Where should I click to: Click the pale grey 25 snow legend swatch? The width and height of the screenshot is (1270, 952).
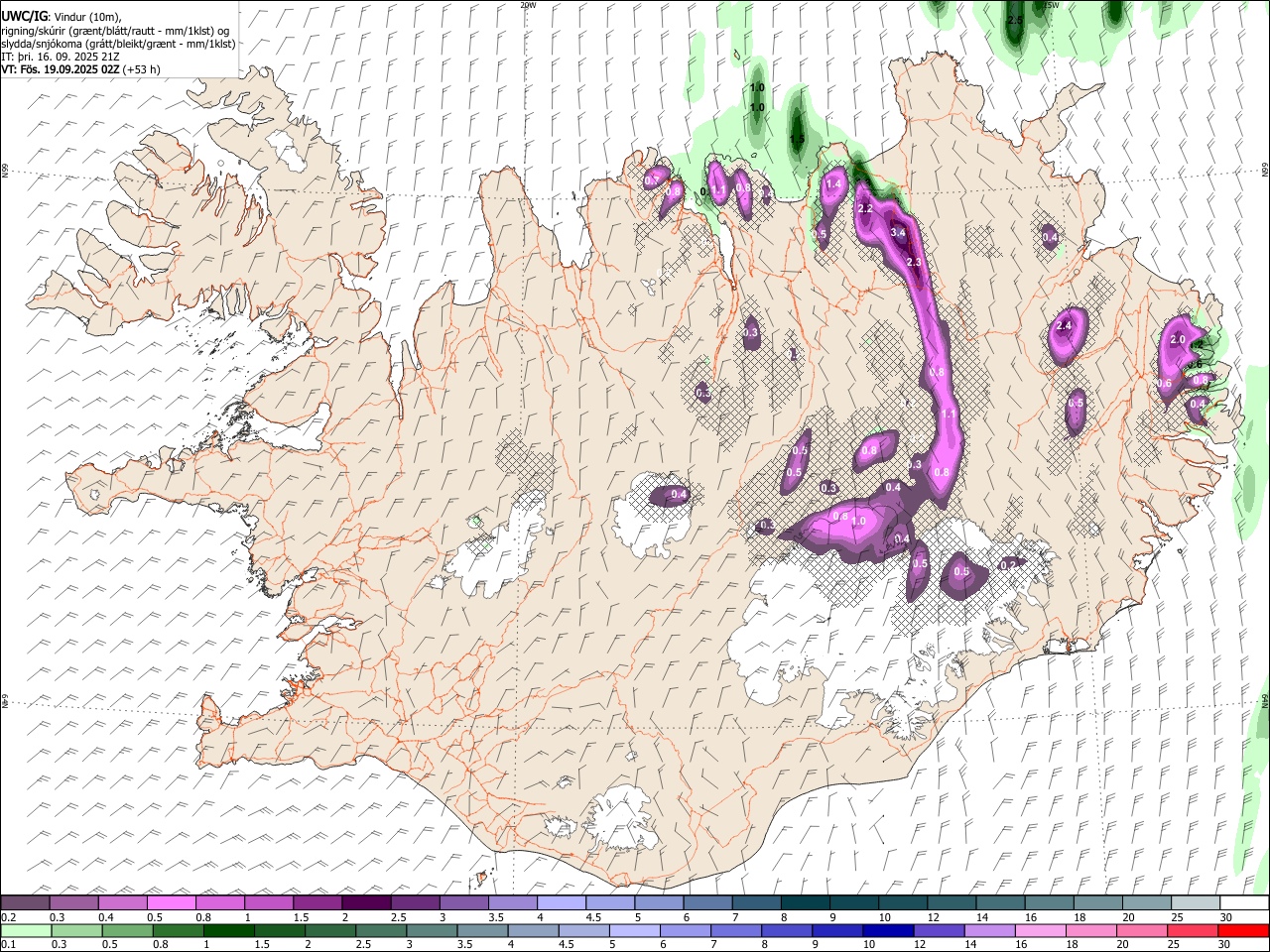pyautogui.click(x=1196, y=903)
